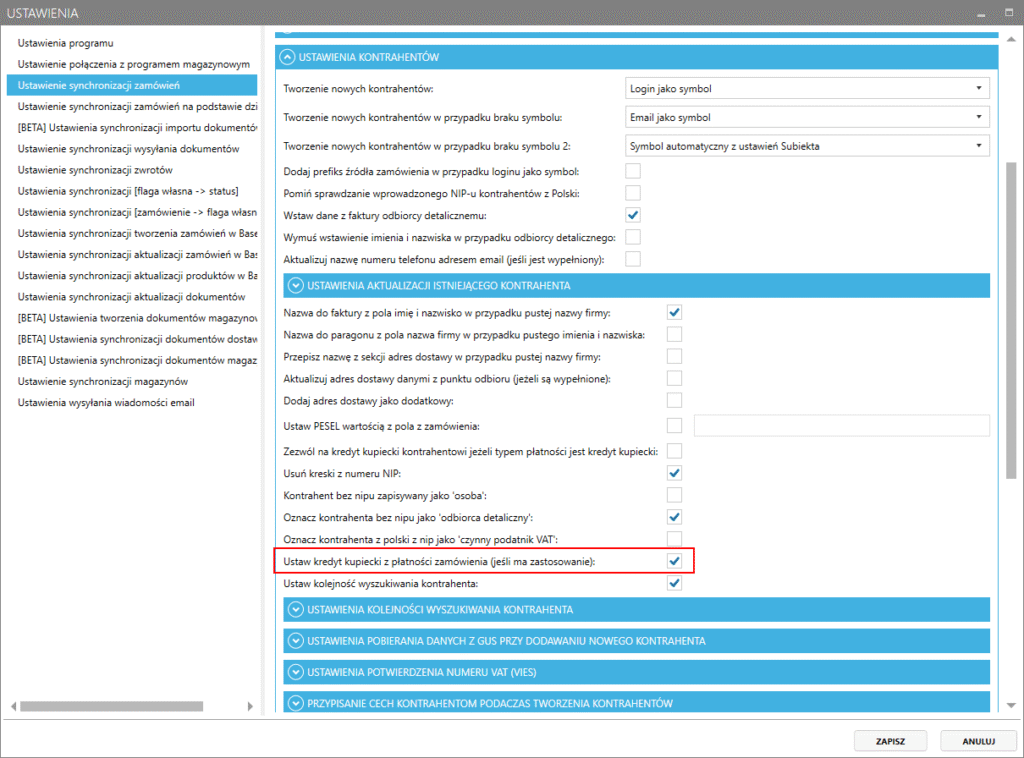Enable 'Dodaj adres dostawy jako dodatkowy' checkbox

tap(674, 401)
